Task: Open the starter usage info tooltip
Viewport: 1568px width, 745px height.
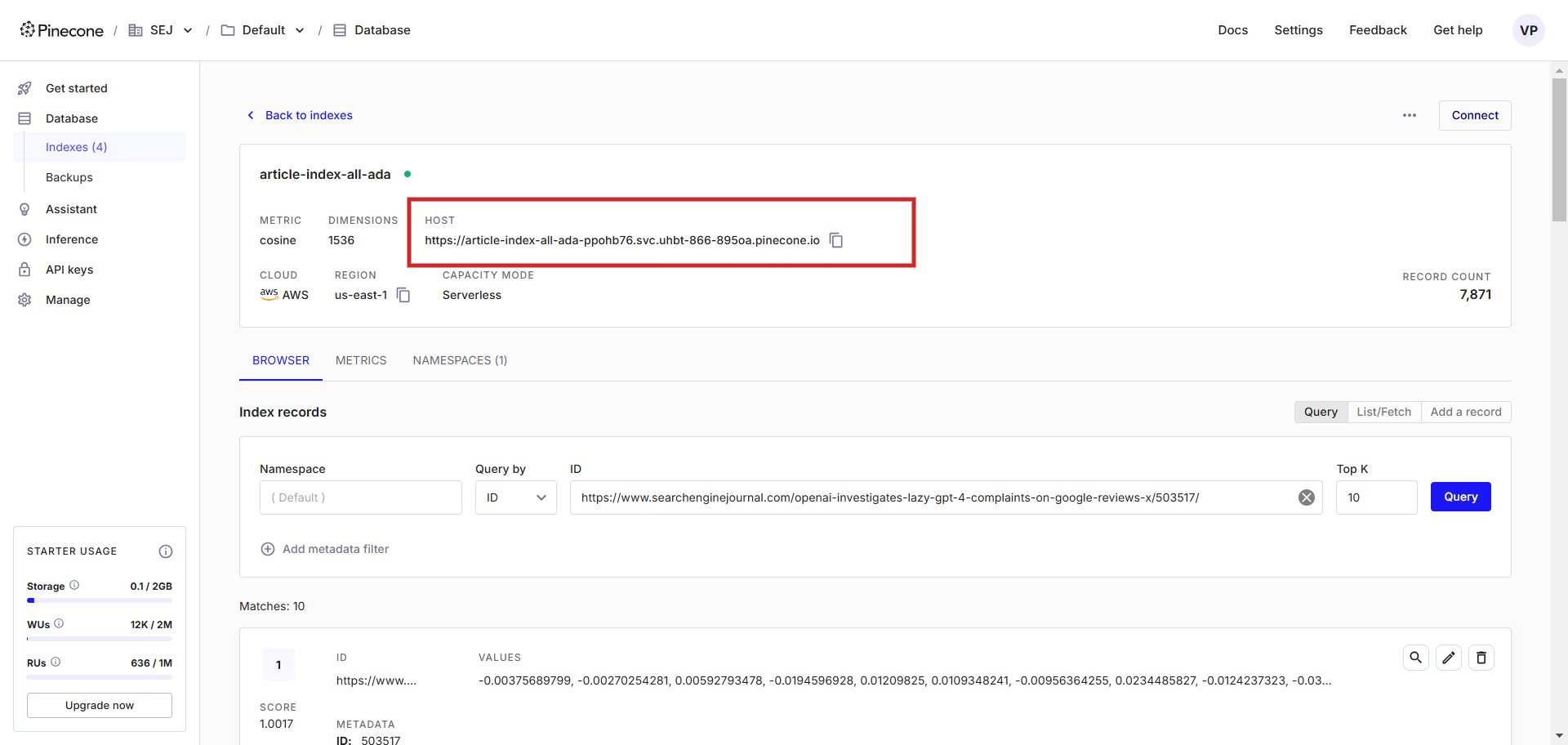Action: pyautogui.click(x=166, y=551)
